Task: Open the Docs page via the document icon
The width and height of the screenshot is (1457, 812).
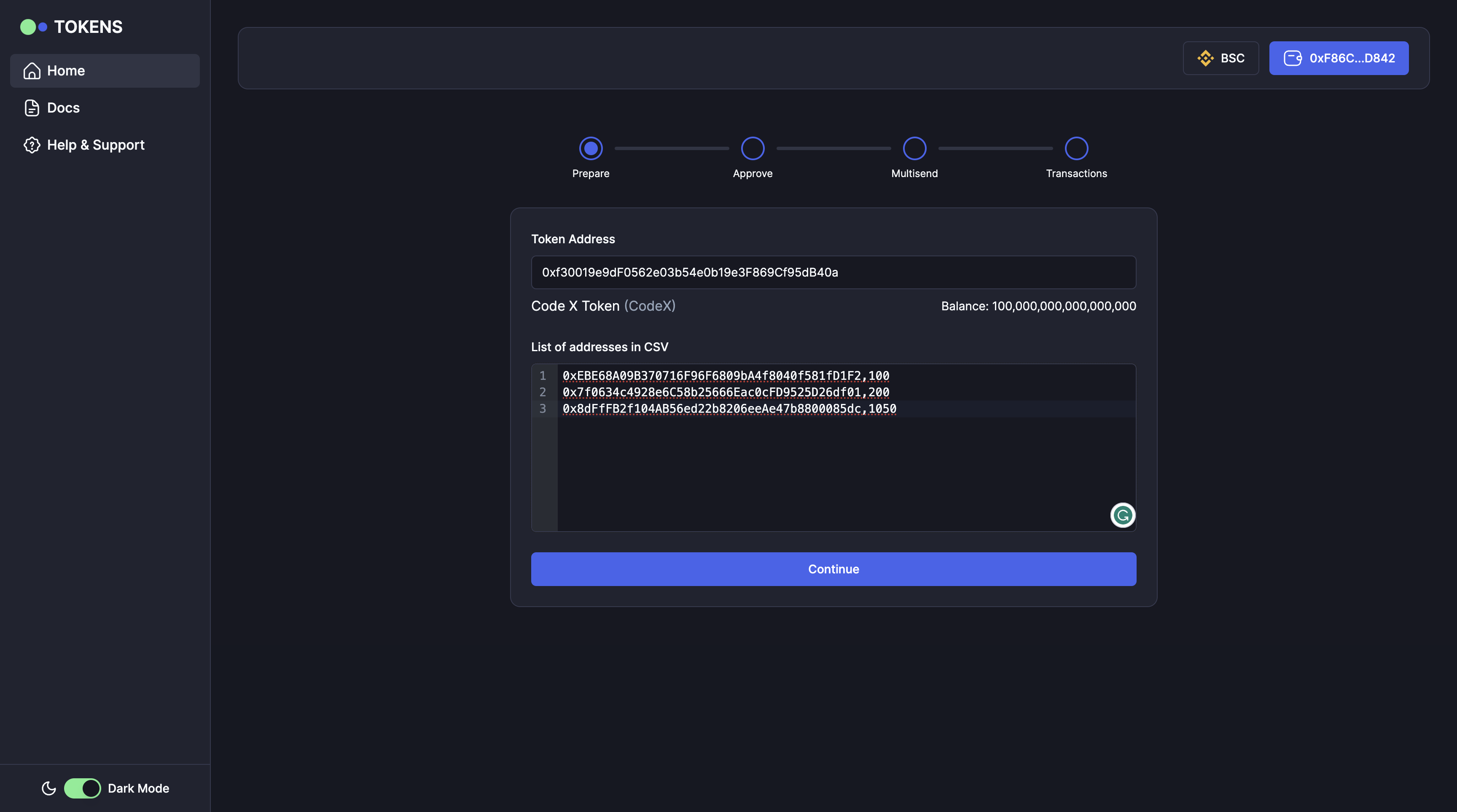Action: click(32, 108)
